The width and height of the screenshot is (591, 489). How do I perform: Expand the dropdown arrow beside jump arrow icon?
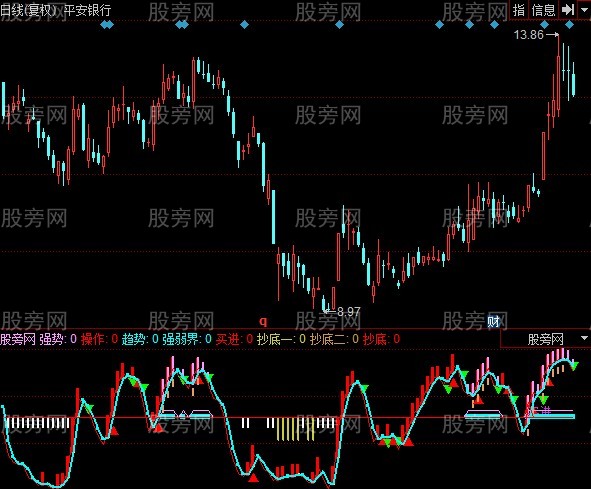point(584,10)
